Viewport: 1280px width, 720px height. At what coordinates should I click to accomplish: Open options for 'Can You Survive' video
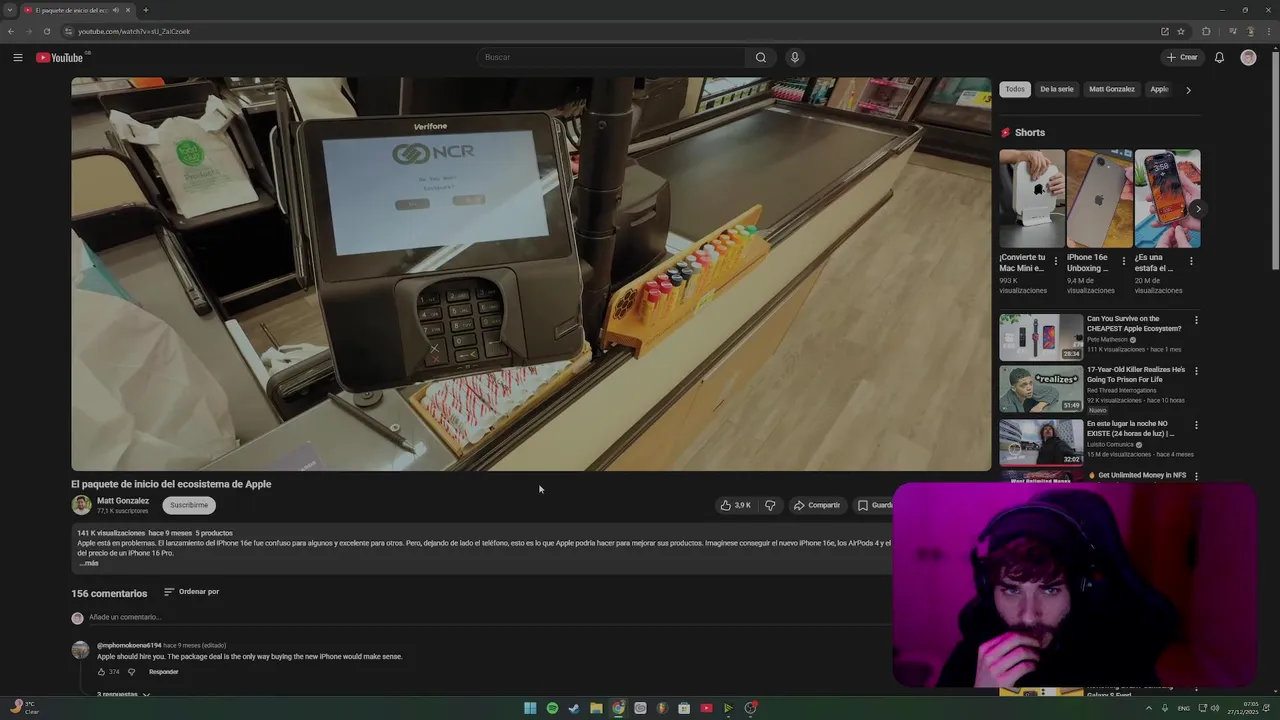pos(1196,320)
